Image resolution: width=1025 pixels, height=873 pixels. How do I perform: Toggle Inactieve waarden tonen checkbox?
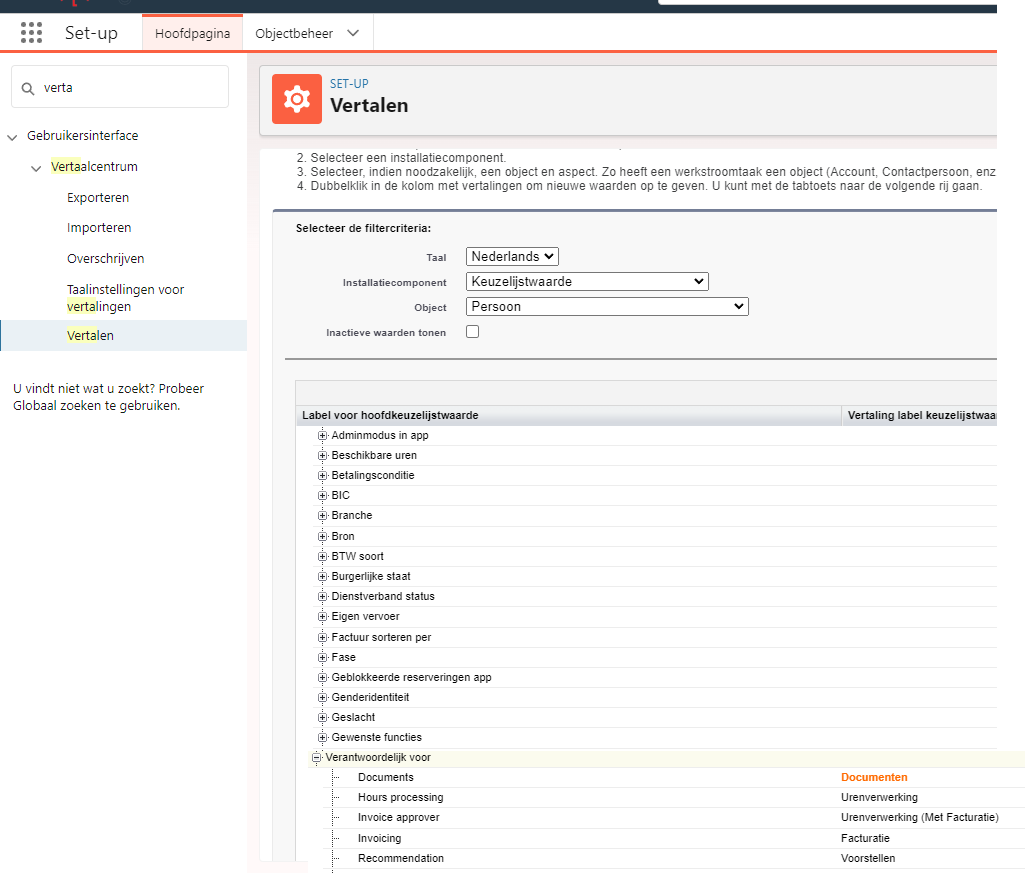click(x=473, y=332)
